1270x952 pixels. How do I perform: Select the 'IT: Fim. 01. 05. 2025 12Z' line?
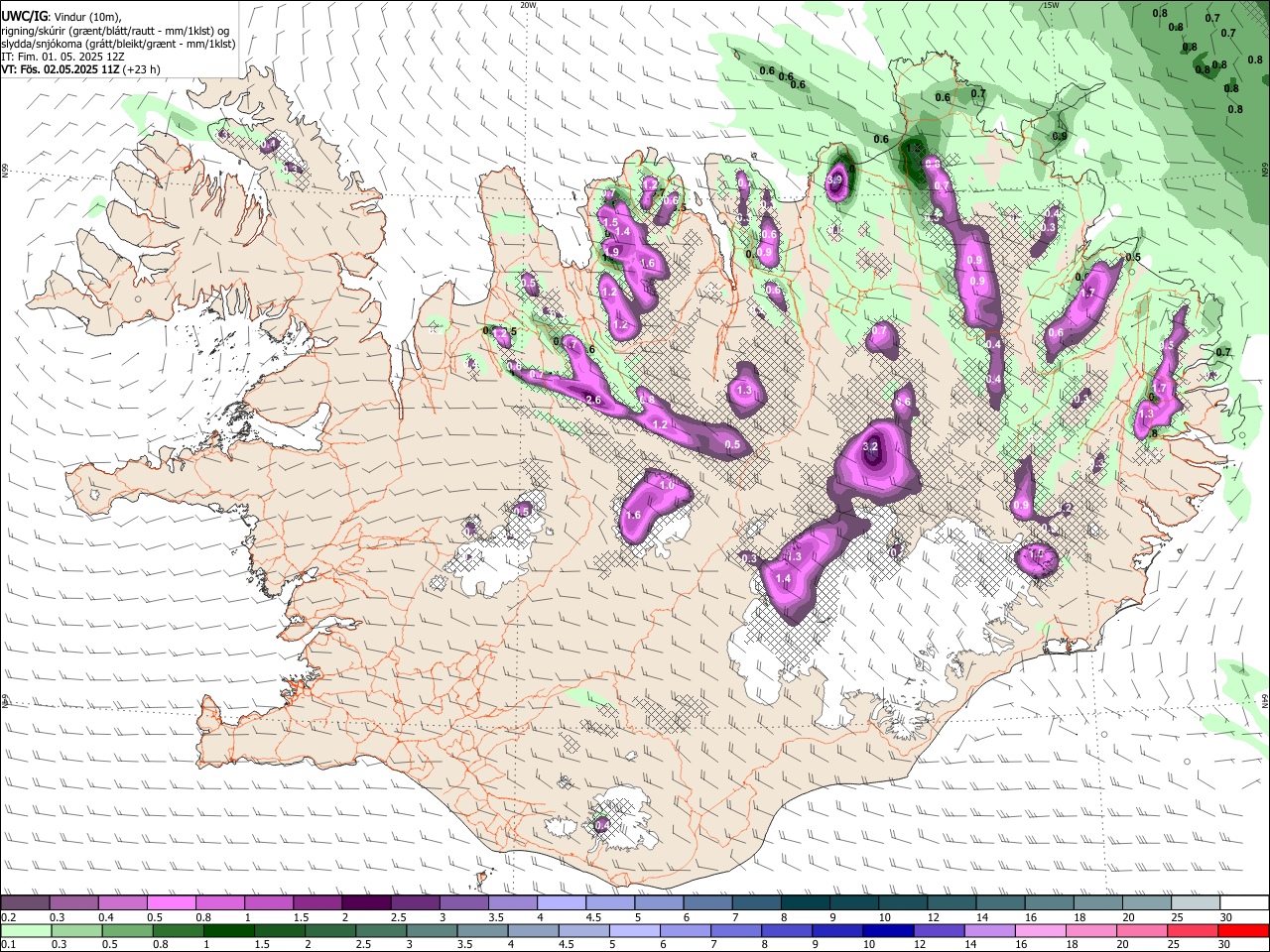[63, 57]
